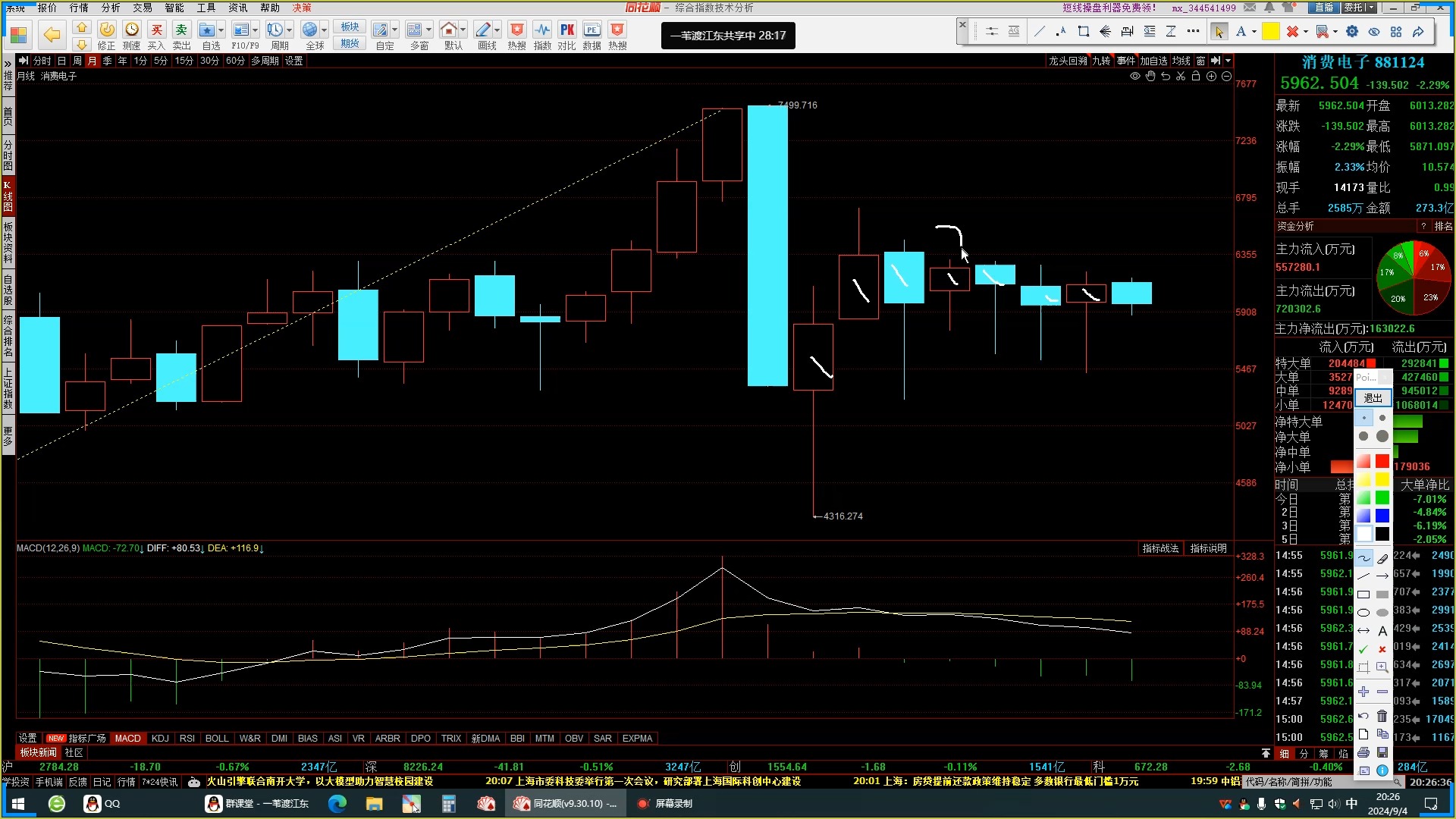The height and width of the screenshot is (819, 1456).
Task: Click the 直播 live button
Action: pos(1324,8)
